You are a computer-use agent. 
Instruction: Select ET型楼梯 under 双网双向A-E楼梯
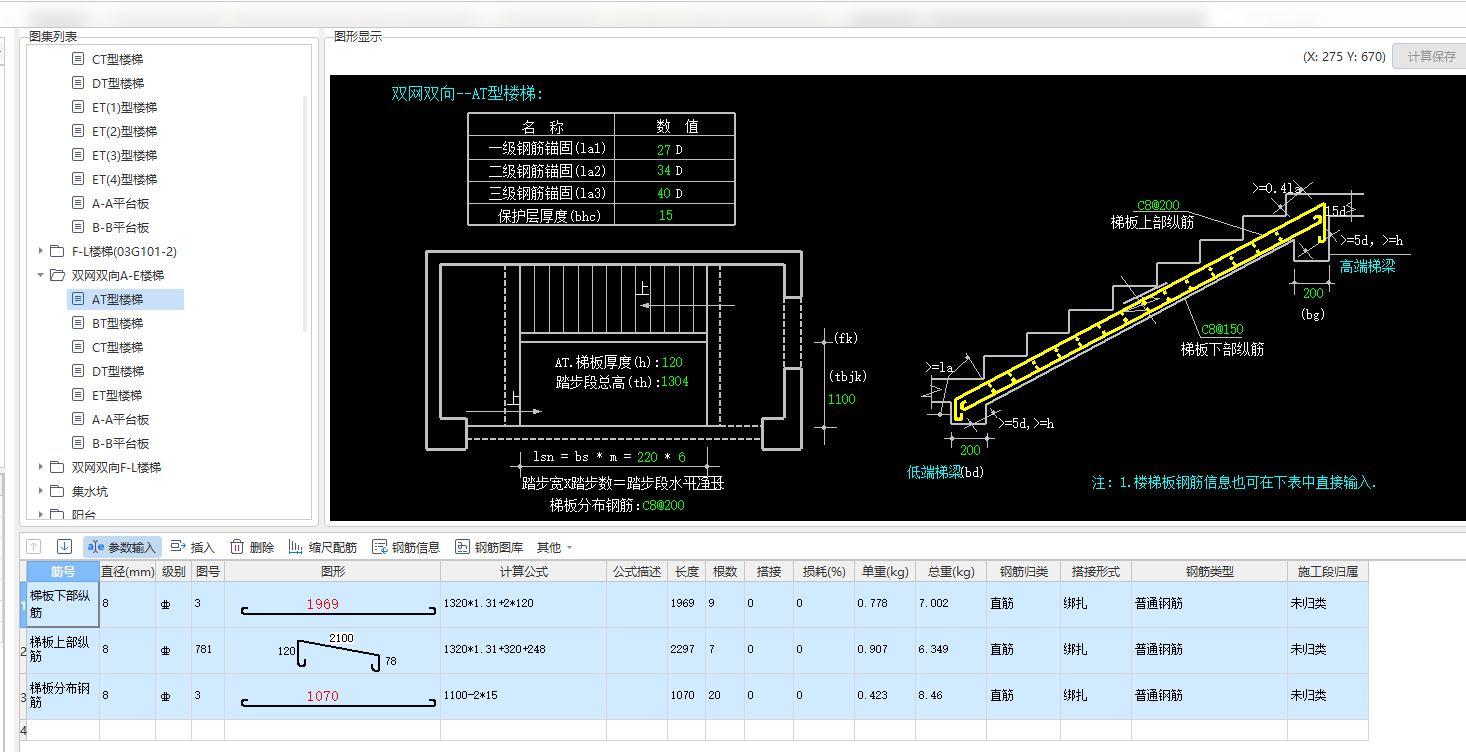[x=118, y=395]
